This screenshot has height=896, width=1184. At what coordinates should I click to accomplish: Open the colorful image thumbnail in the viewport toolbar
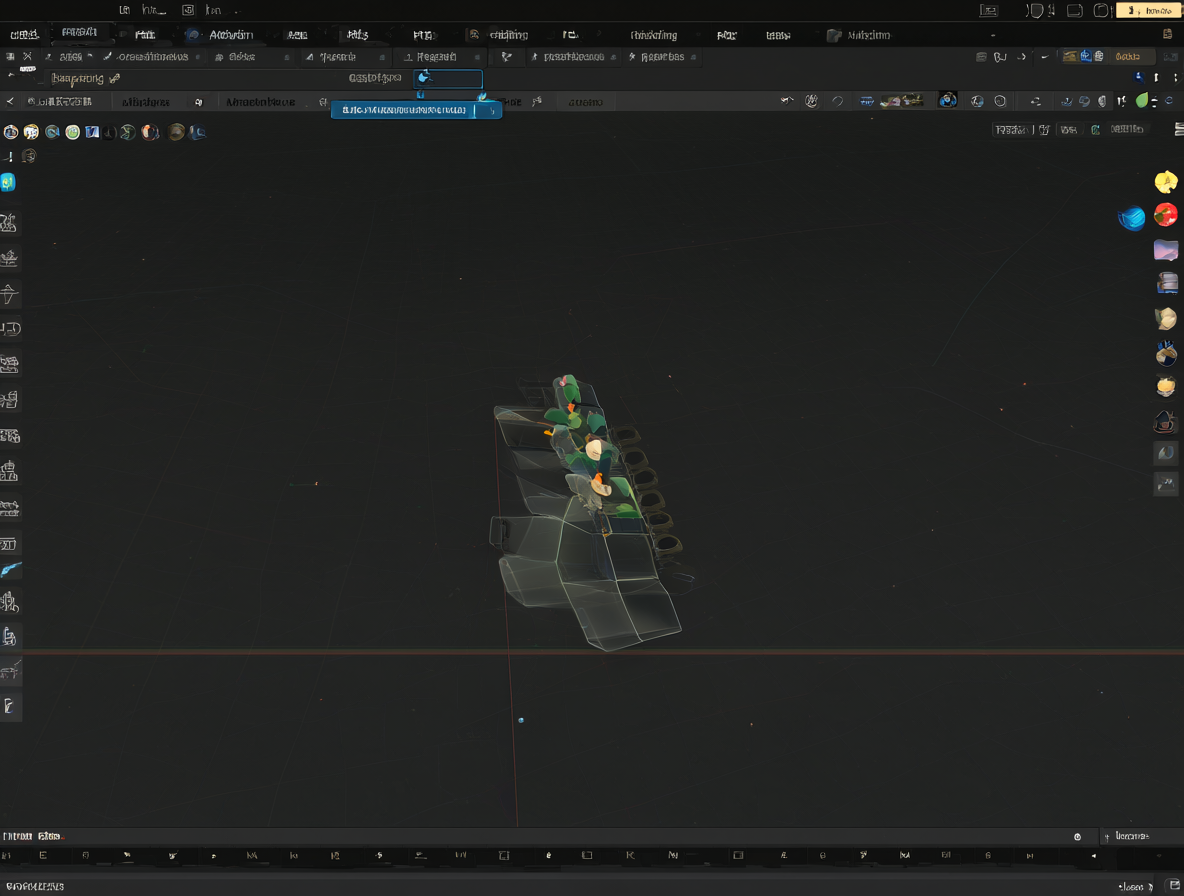coord(901,100)
